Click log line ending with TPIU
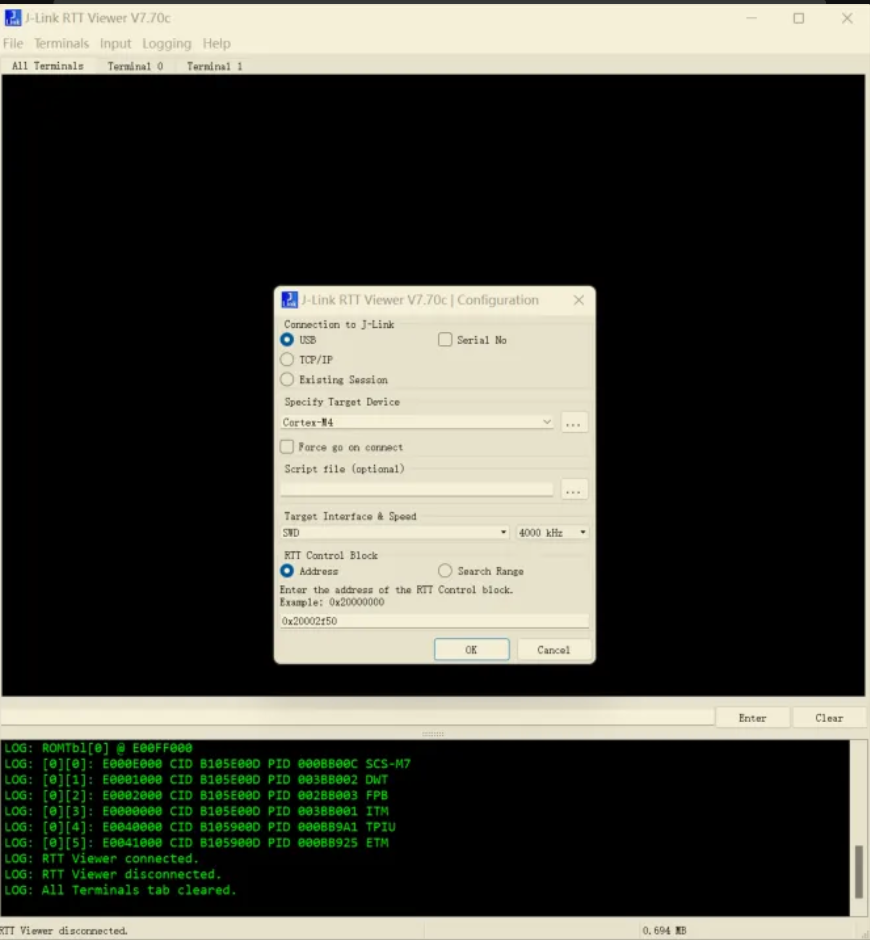This screenshot has height=940, width=870. click(x=200, y=827)
